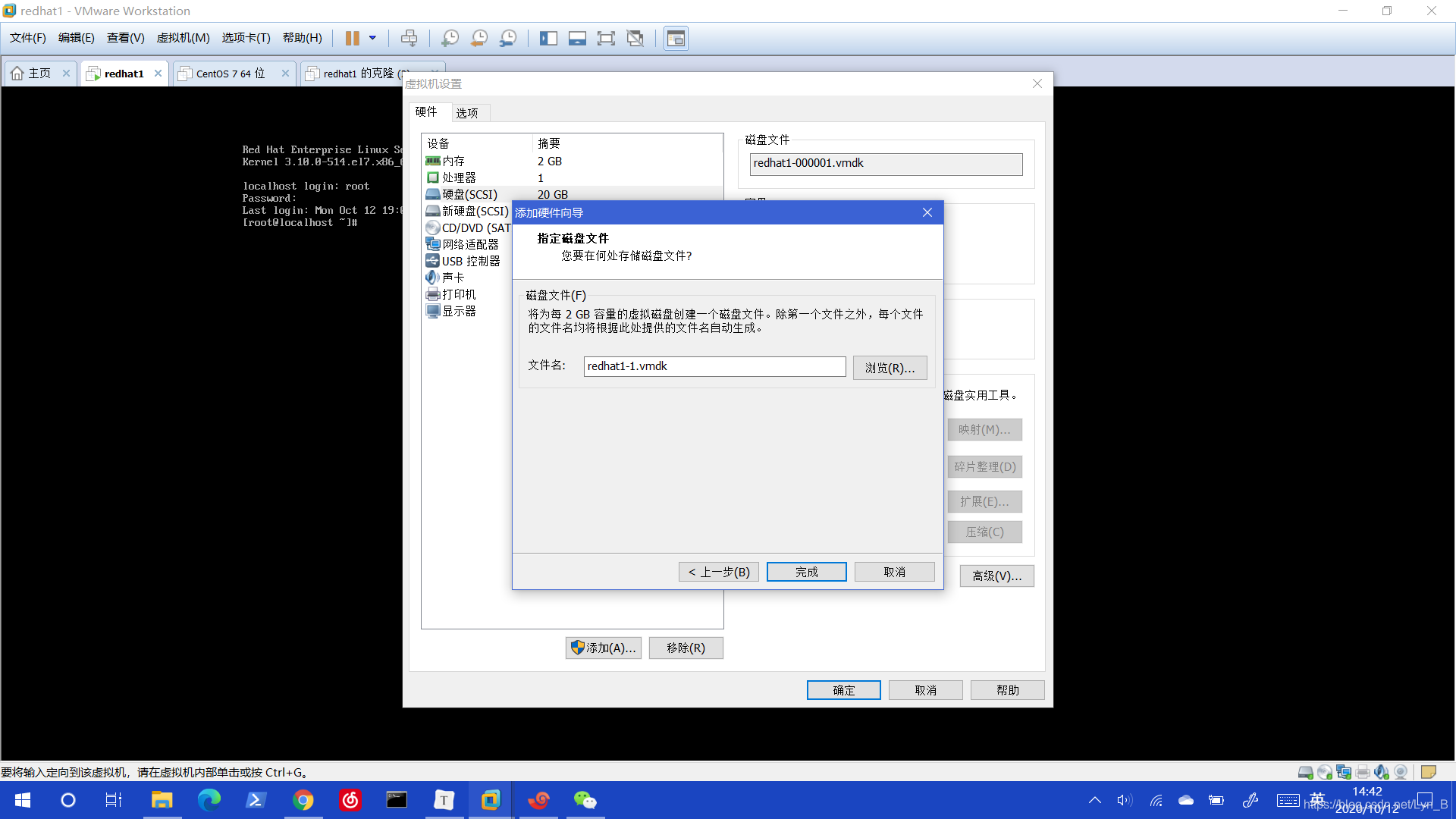Click the printer status bar icon

(1362, 772)
